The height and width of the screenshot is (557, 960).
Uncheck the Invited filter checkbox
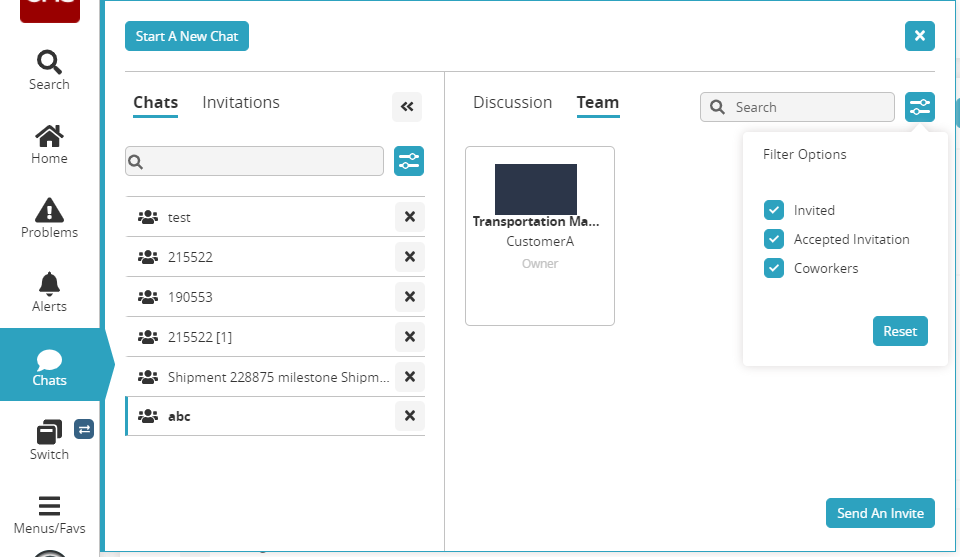(x=773, y=210)
